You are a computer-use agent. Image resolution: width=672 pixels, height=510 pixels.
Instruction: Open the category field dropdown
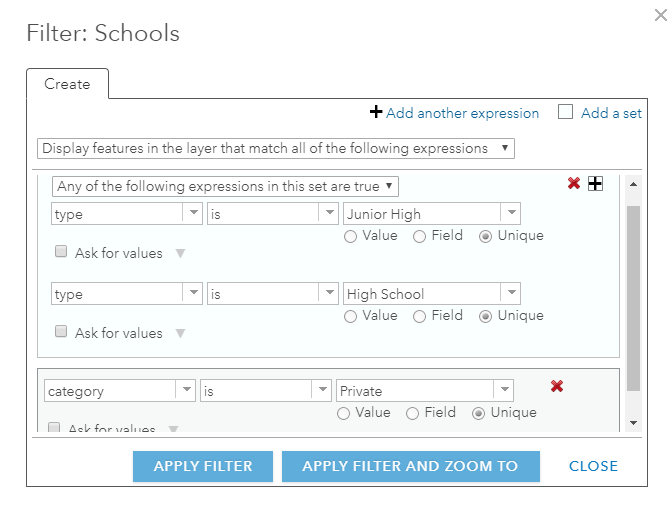(120, 391)
